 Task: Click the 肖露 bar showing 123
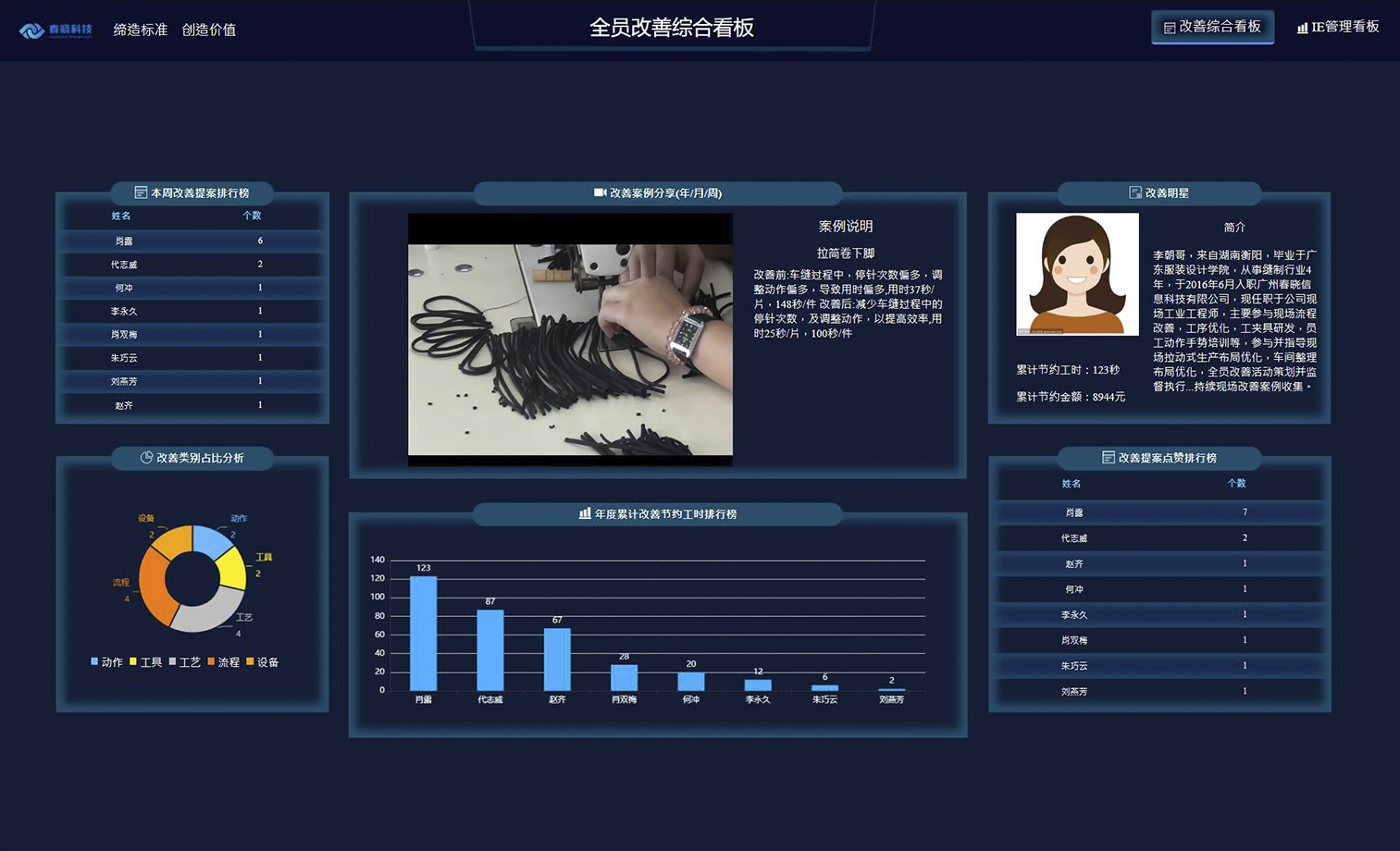click(423, 634)
